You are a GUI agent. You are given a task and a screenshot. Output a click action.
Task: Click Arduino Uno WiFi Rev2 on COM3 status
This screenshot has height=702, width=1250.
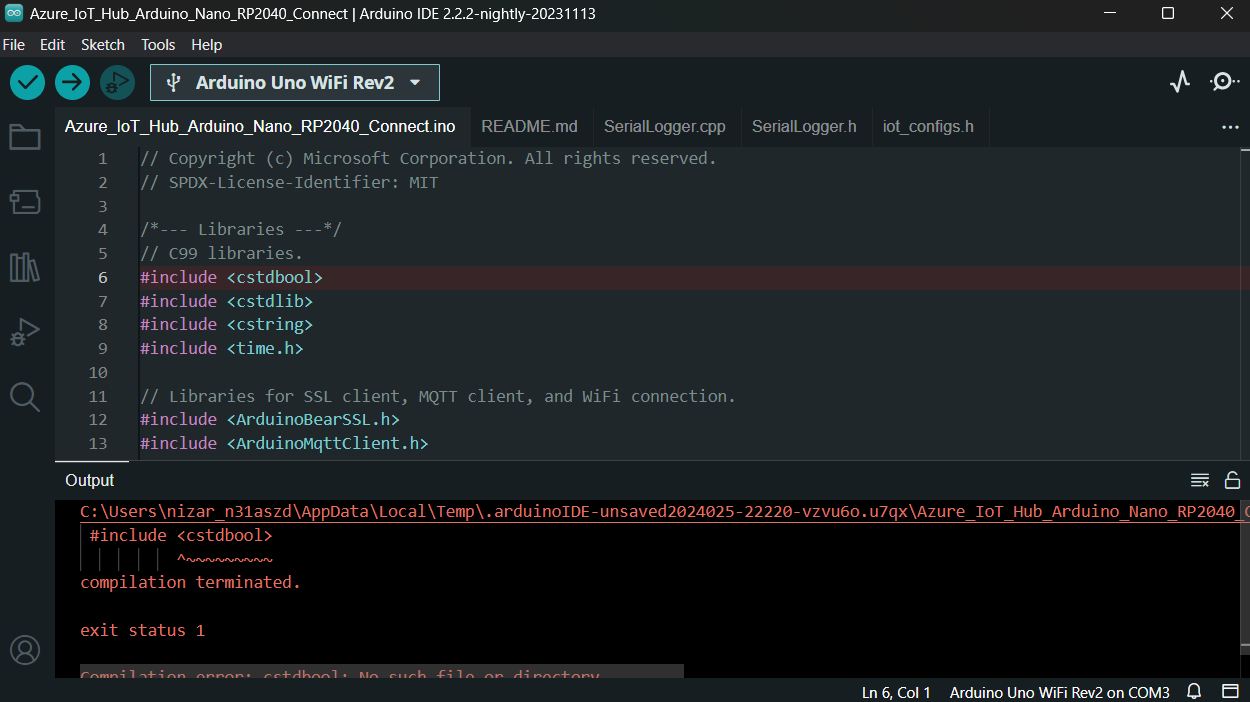(x=1060, y=692)
